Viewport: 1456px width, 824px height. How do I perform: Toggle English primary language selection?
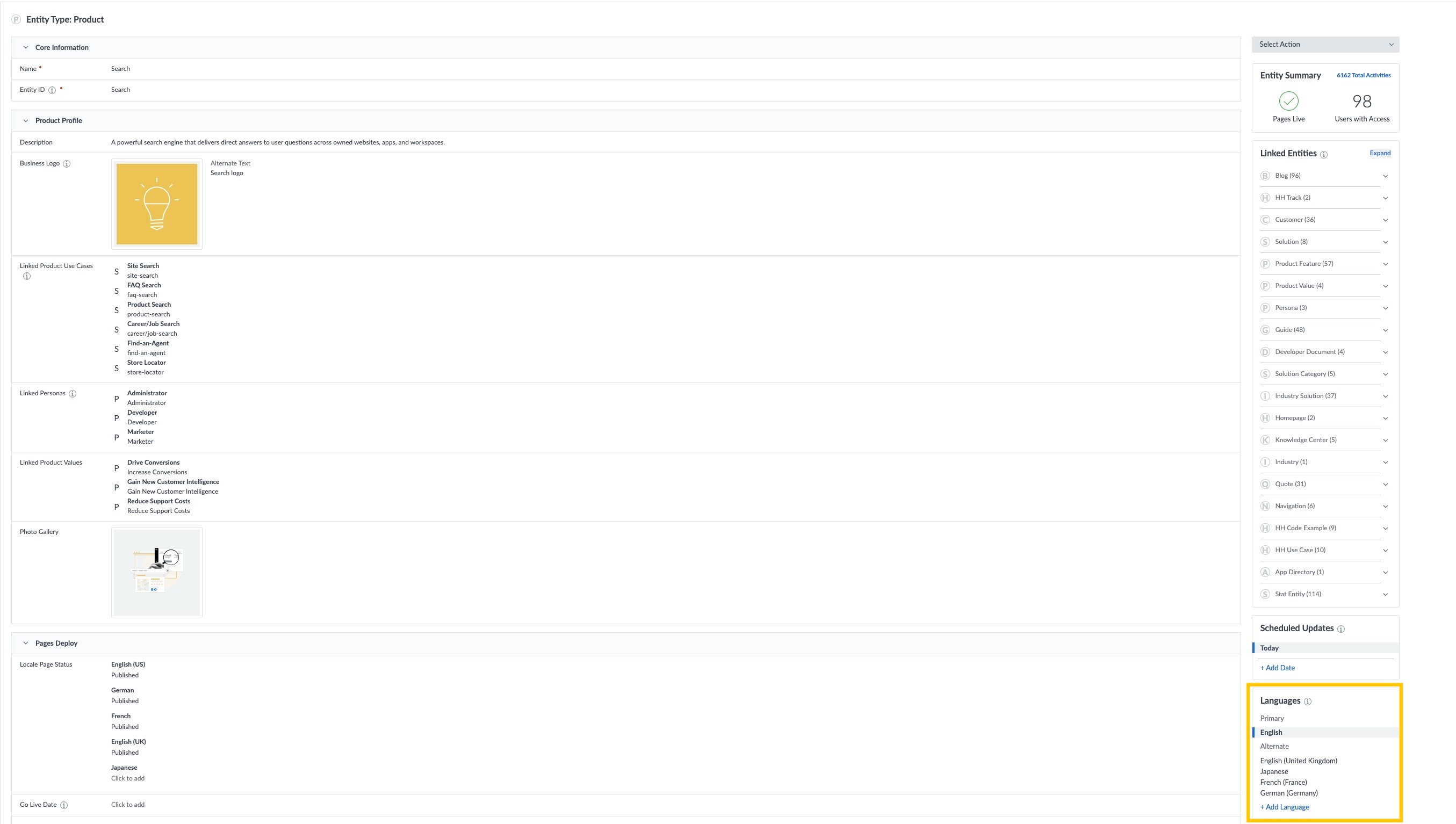click(x=1271, y=732)
